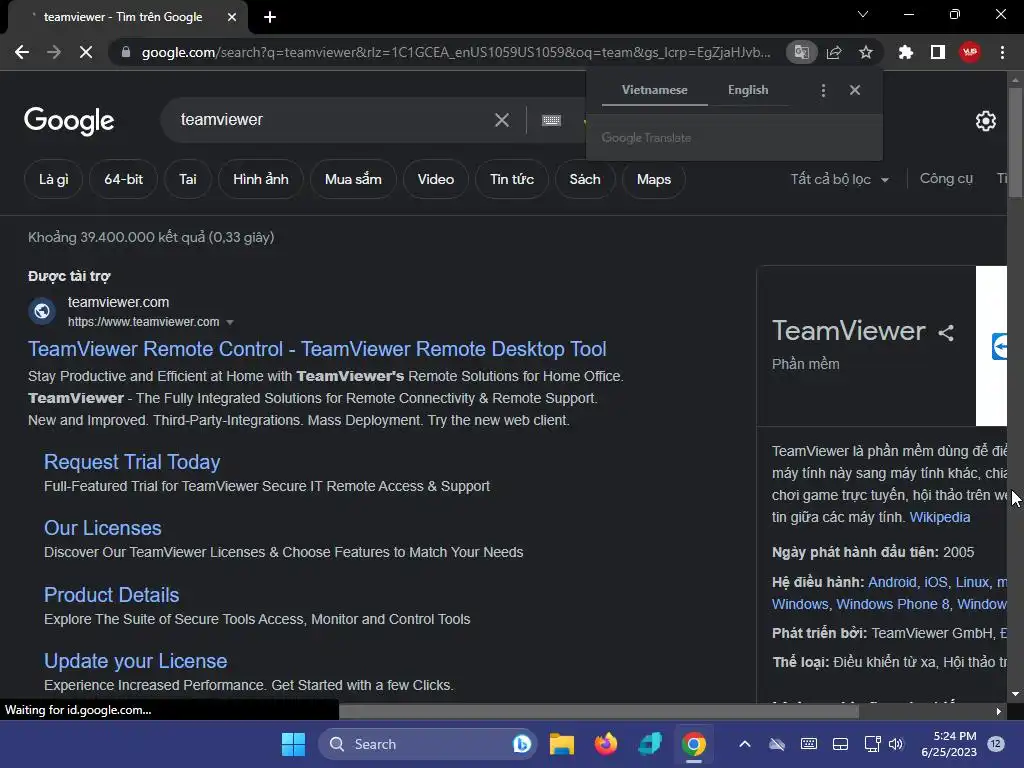1024x768 pixels.
Task: Clear the teamviewer search query
Action: [502, 120]
